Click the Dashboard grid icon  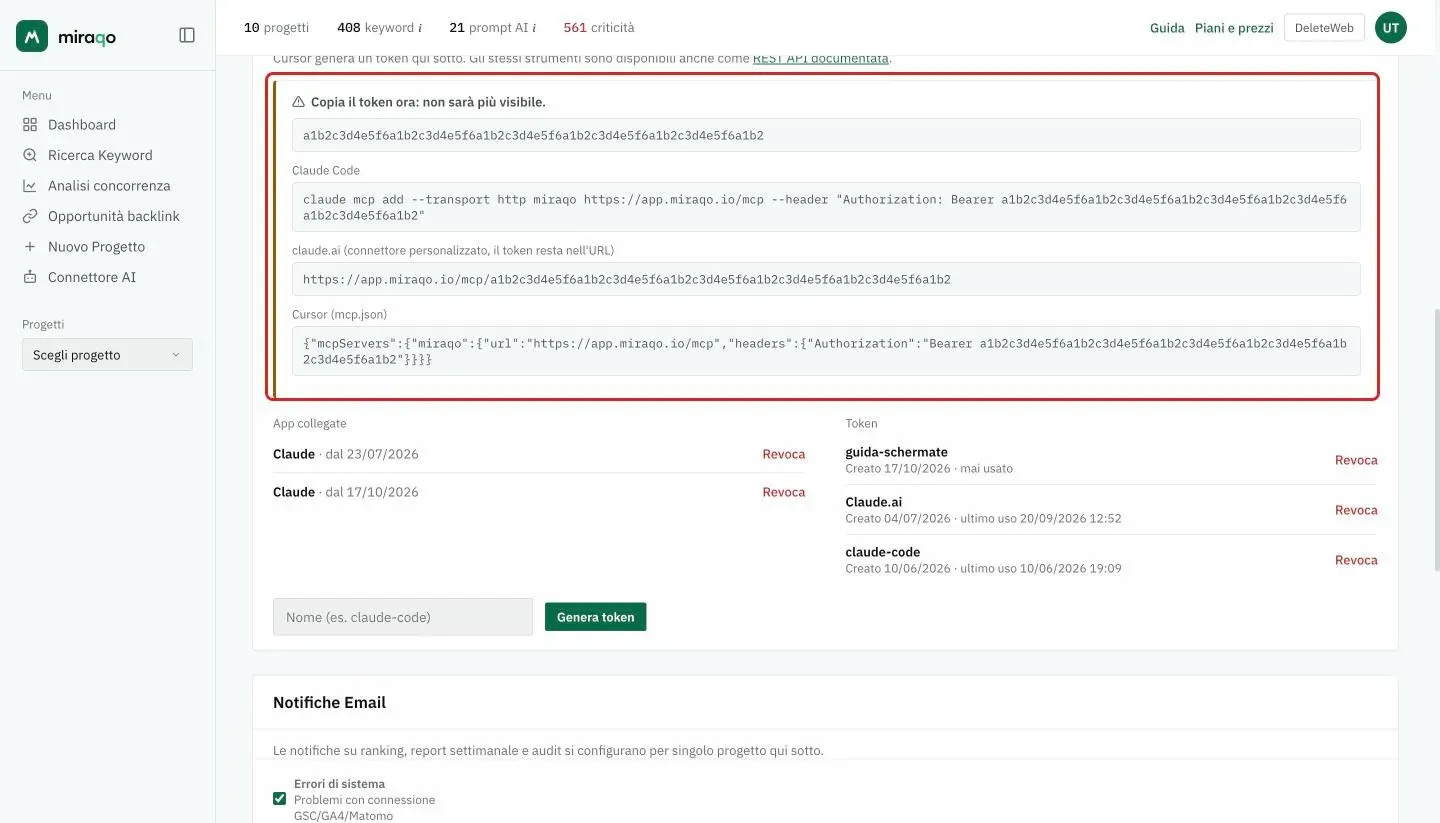click(x=30, y=125)
